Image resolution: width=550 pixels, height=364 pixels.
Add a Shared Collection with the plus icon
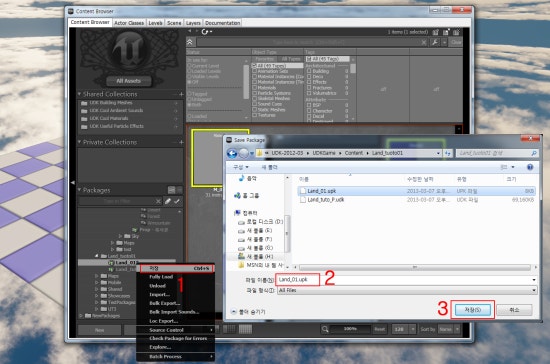[x=181, y=94]
